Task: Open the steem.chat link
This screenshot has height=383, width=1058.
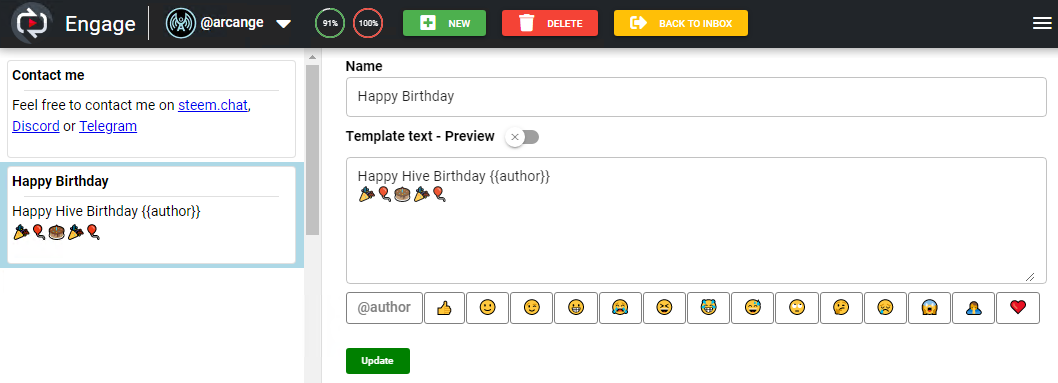Action: (213, 106)
